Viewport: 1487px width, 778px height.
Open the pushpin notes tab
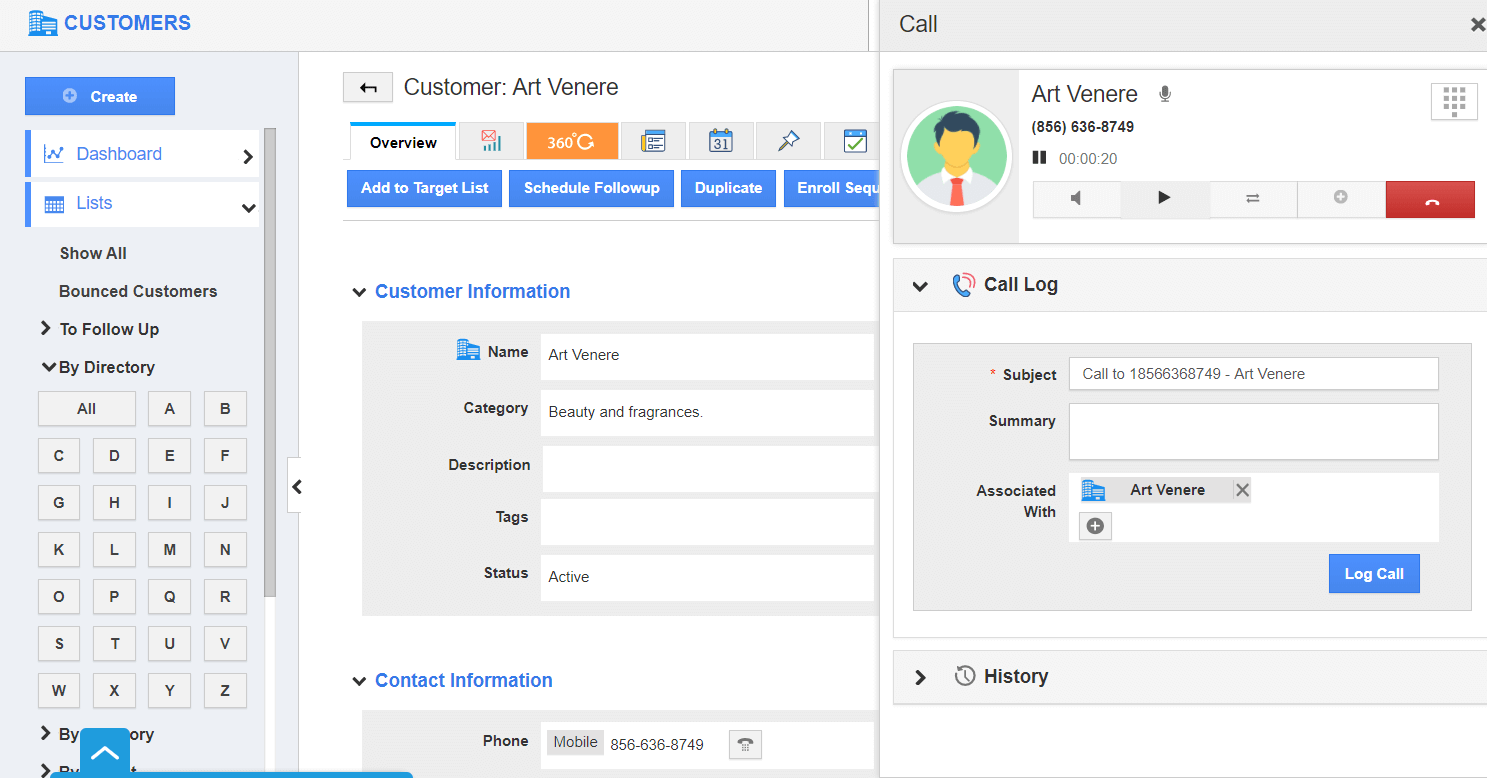tap(788, 142)
